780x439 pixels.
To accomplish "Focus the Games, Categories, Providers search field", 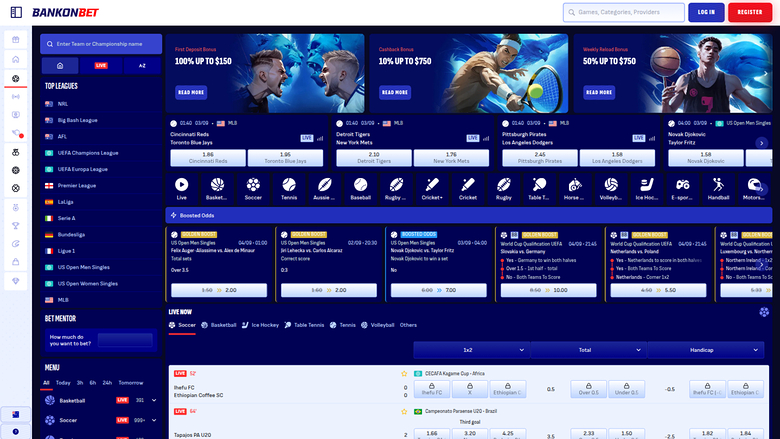I will (624, 12).
